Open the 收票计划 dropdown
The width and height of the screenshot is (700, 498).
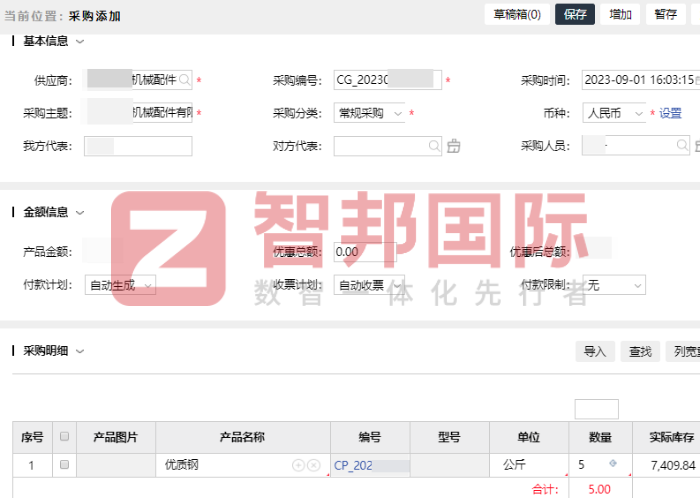tap(369, 285)
